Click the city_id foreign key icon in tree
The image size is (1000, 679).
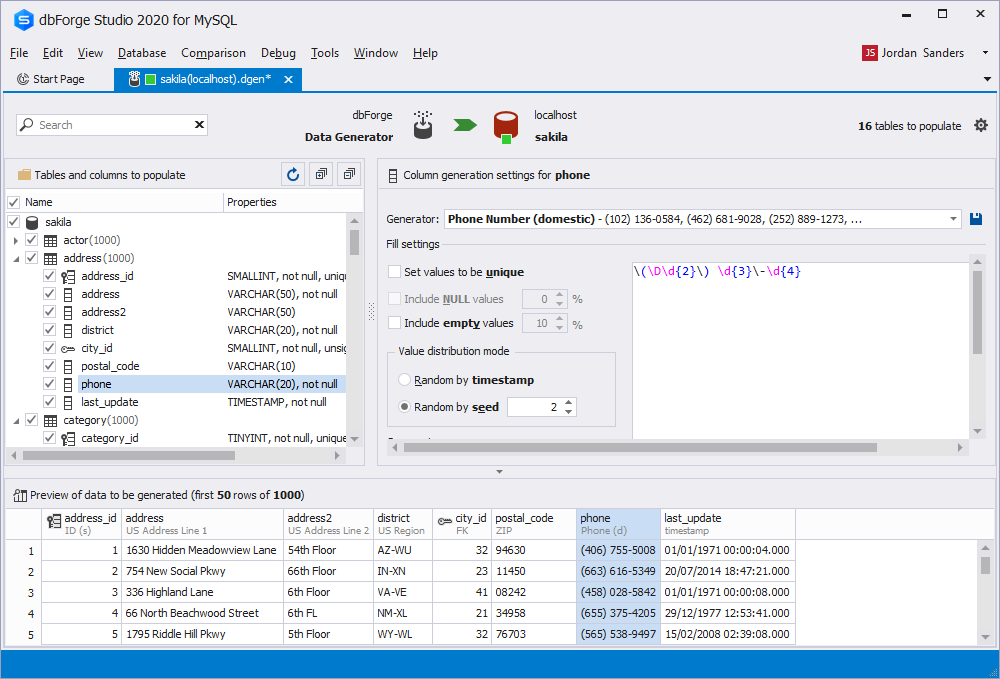(68, 348)
